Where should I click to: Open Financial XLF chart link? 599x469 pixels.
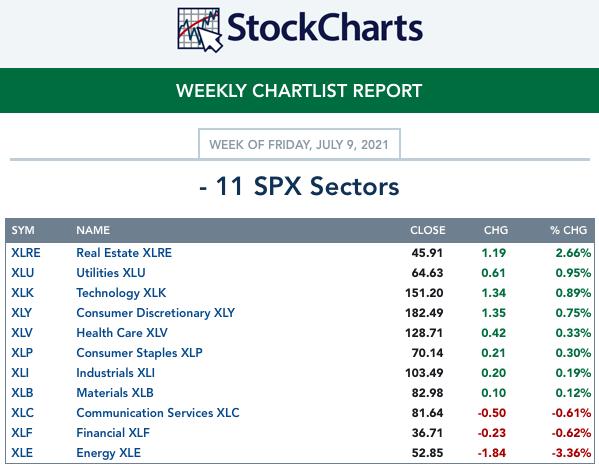[113, 433]
